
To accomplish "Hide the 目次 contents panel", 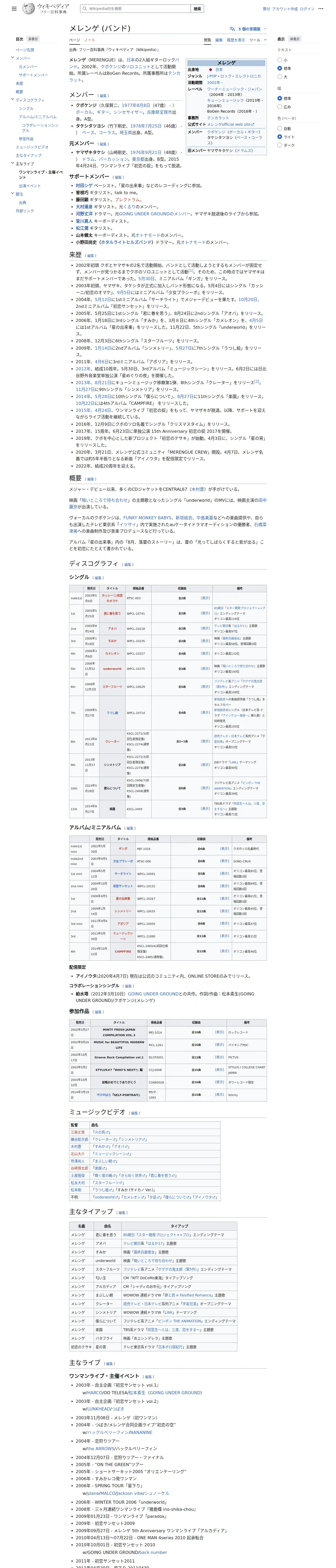I will tap(33, 39).
